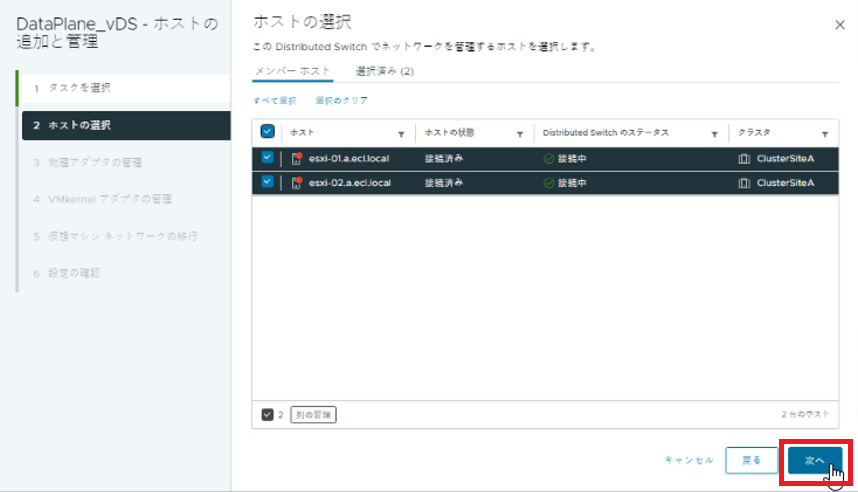Toggle the select-all hosts header checkbox
Screen dimensions: 858x492
pyautogui.click(x=267, y=131)
